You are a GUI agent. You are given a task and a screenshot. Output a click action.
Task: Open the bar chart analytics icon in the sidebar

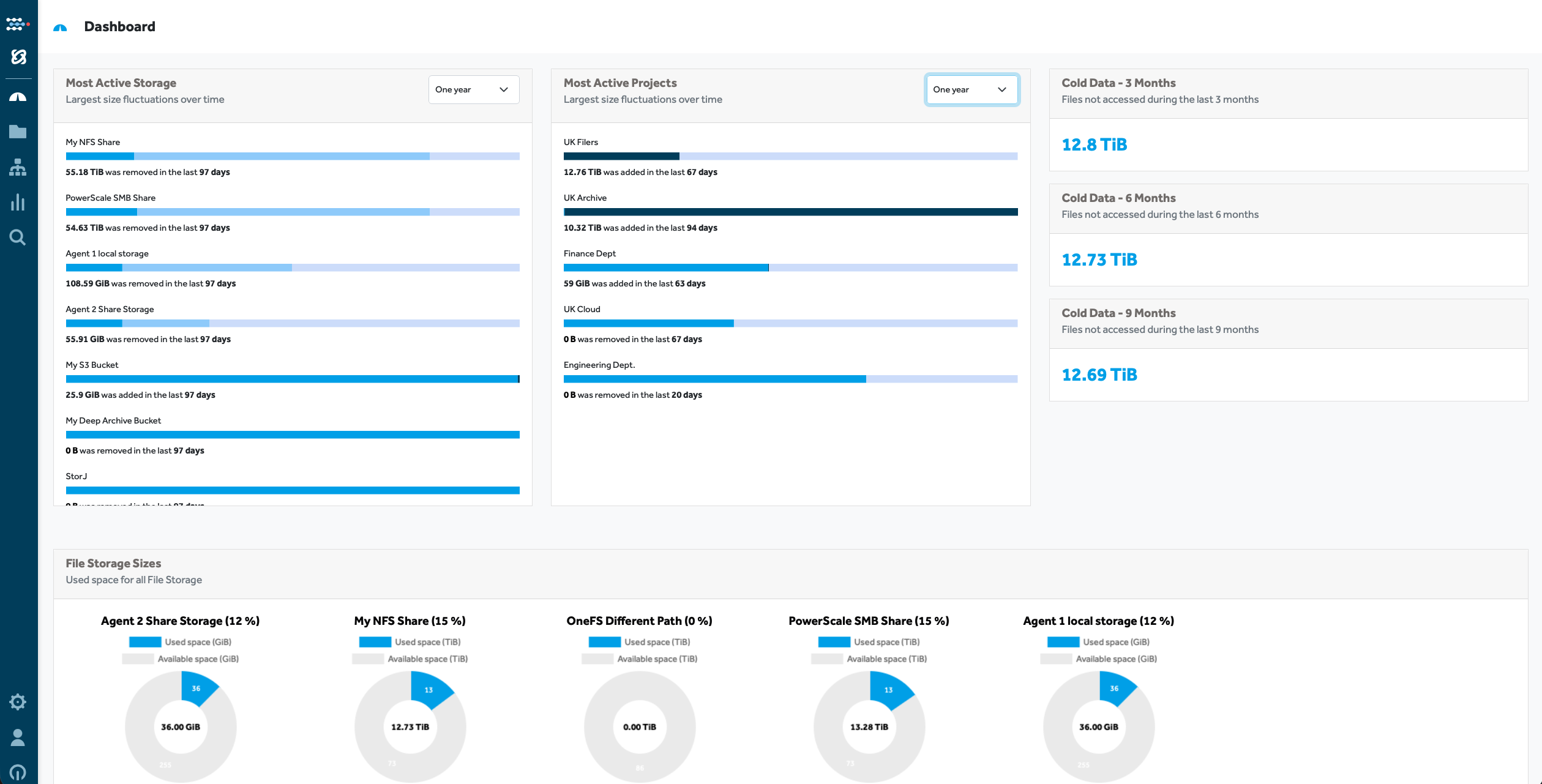[18, 203]
